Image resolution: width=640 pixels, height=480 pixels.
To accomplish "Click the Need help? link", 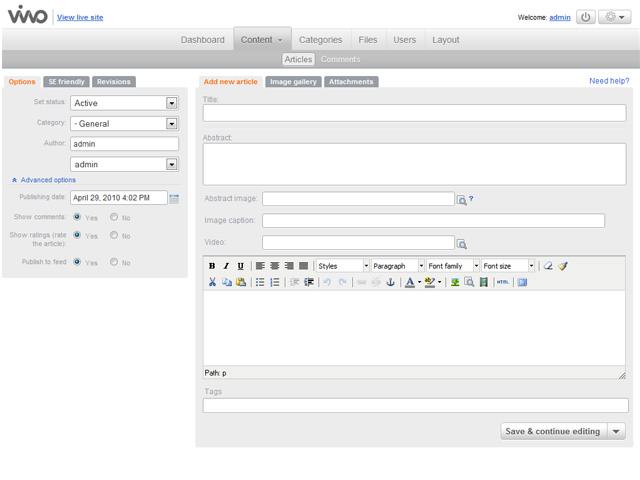I will 609,81.
